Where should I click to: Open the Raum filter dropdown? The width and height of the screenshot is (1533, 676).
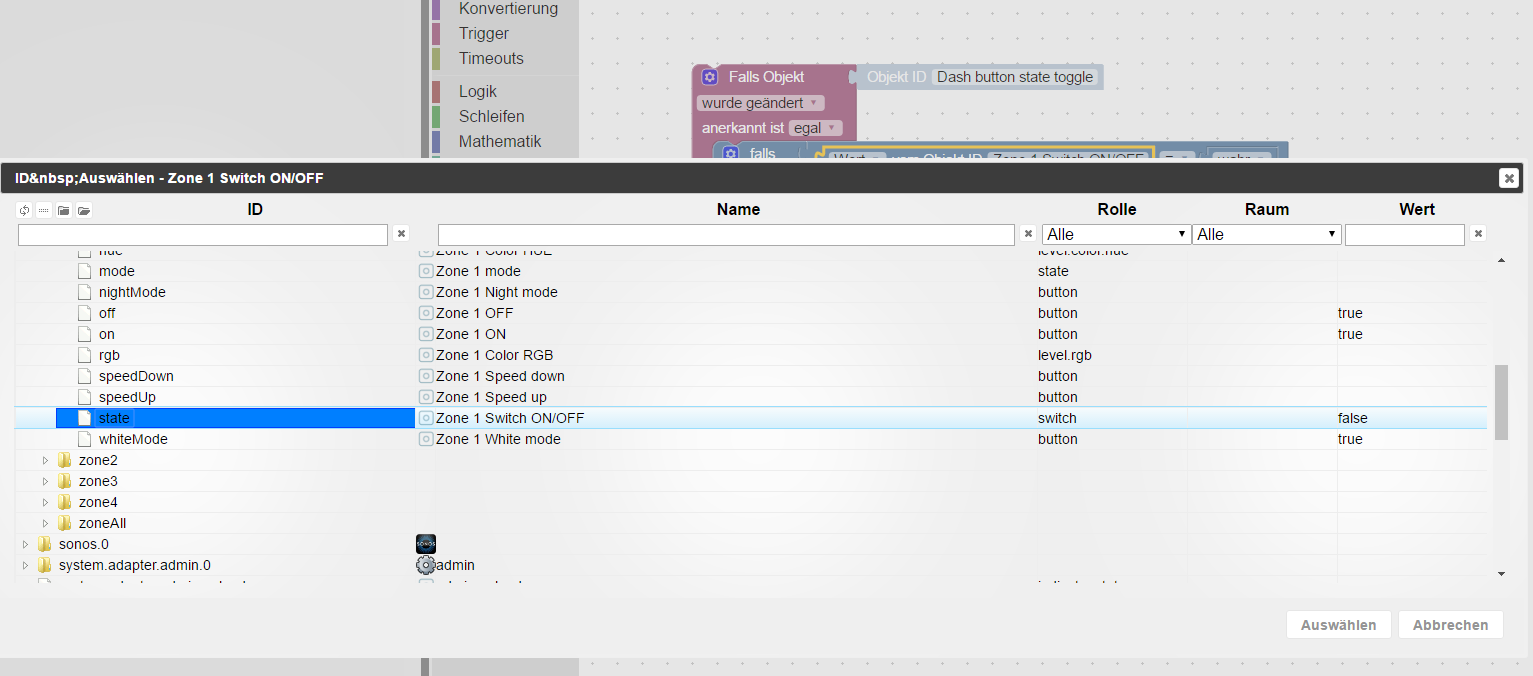(x=1266, y=234)
